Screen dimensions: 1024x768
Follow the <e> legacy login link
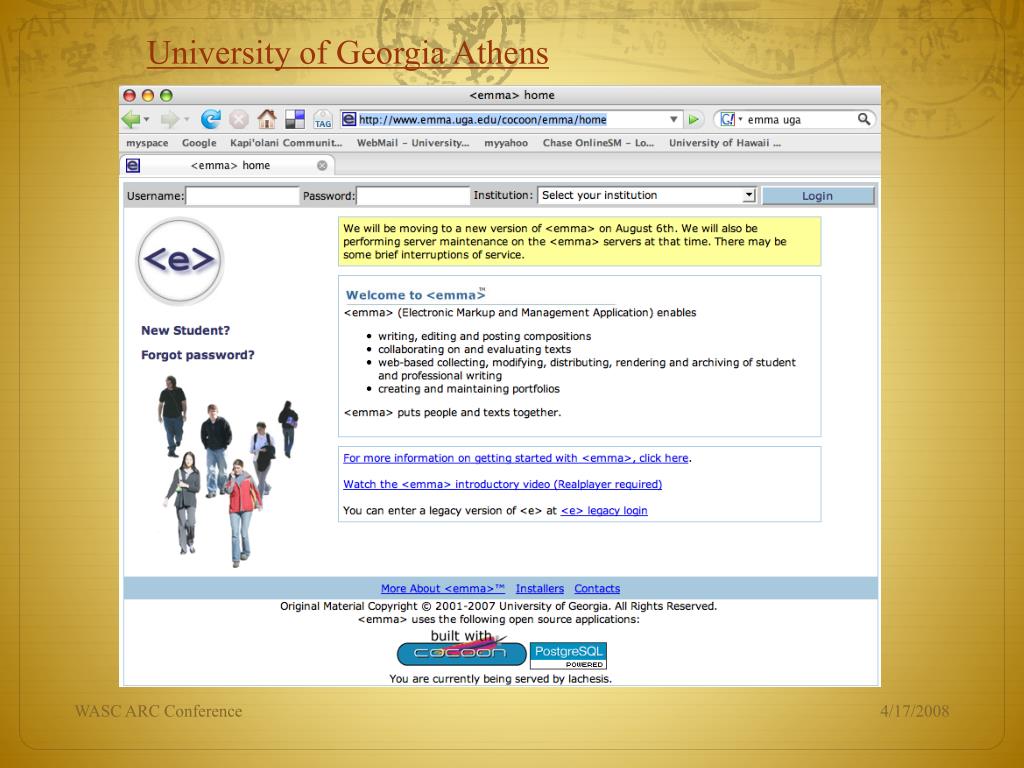pos(604,511)
